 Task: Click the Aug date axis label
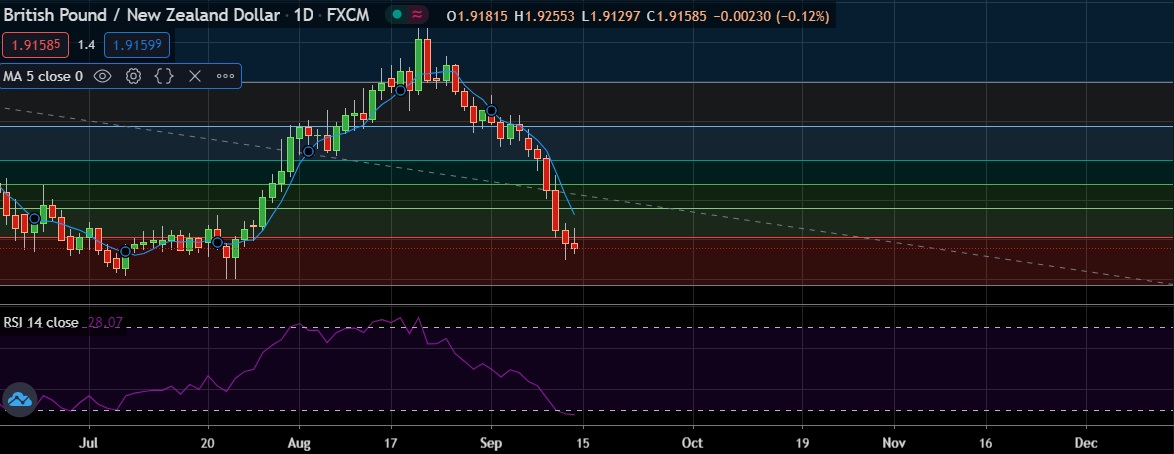pos(299,443)
